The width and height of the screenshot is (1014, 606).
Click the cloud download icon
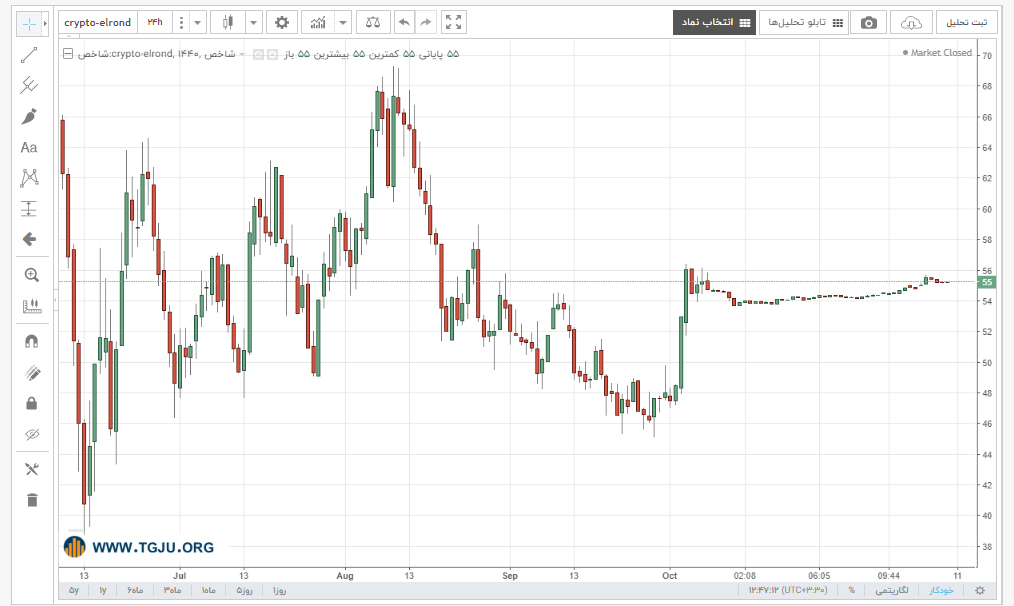click(x=911, y=23)
